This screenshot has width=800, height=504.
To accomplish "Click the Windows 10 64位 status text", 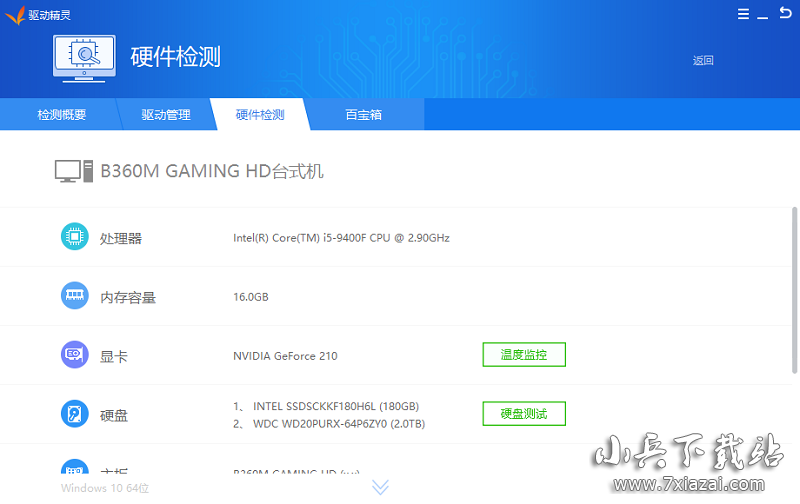I will click(x=105, y=488).
